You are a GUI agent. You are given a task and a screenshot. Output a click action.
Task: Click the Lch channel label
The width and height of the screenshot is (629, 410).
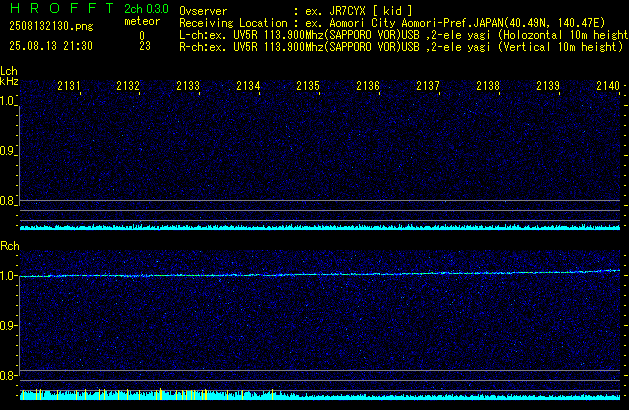pyautogui.click(x=9, y=71)
